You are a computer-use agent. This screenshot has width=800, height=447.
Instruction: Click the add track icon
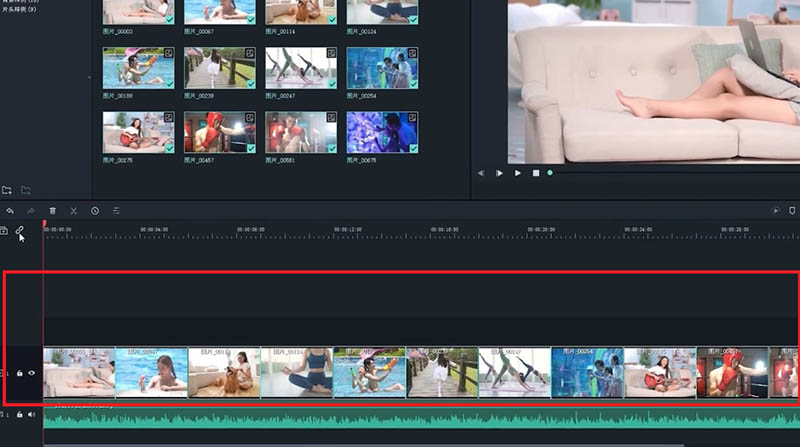[x=4, y=231]
